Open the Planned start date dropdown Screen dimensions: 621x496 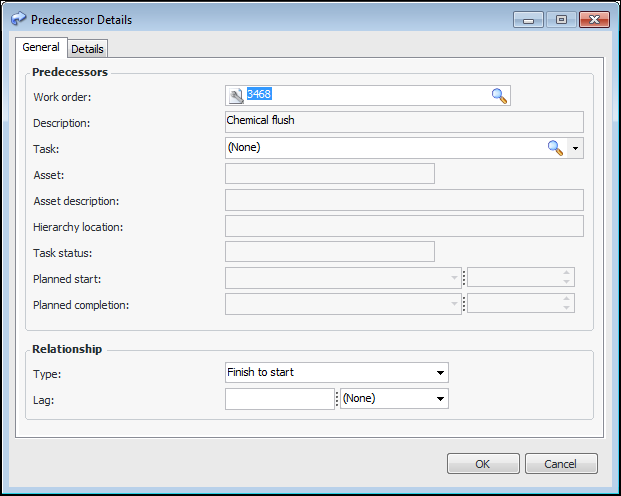(454, 278)
